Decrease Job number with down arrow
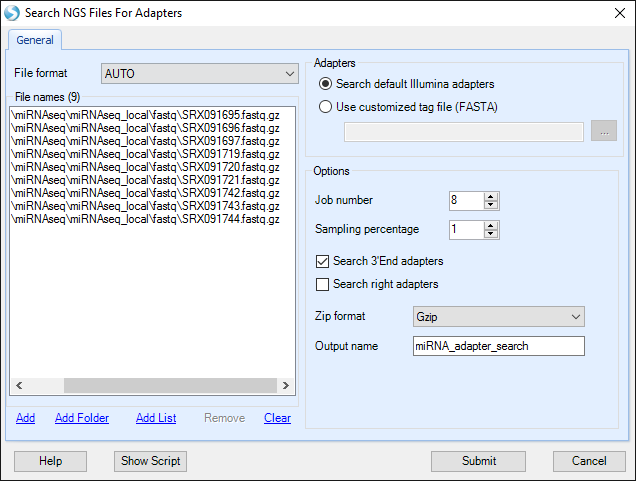This screenshot has height=481, width=636. pyautogui.click(x=491, y=205)
